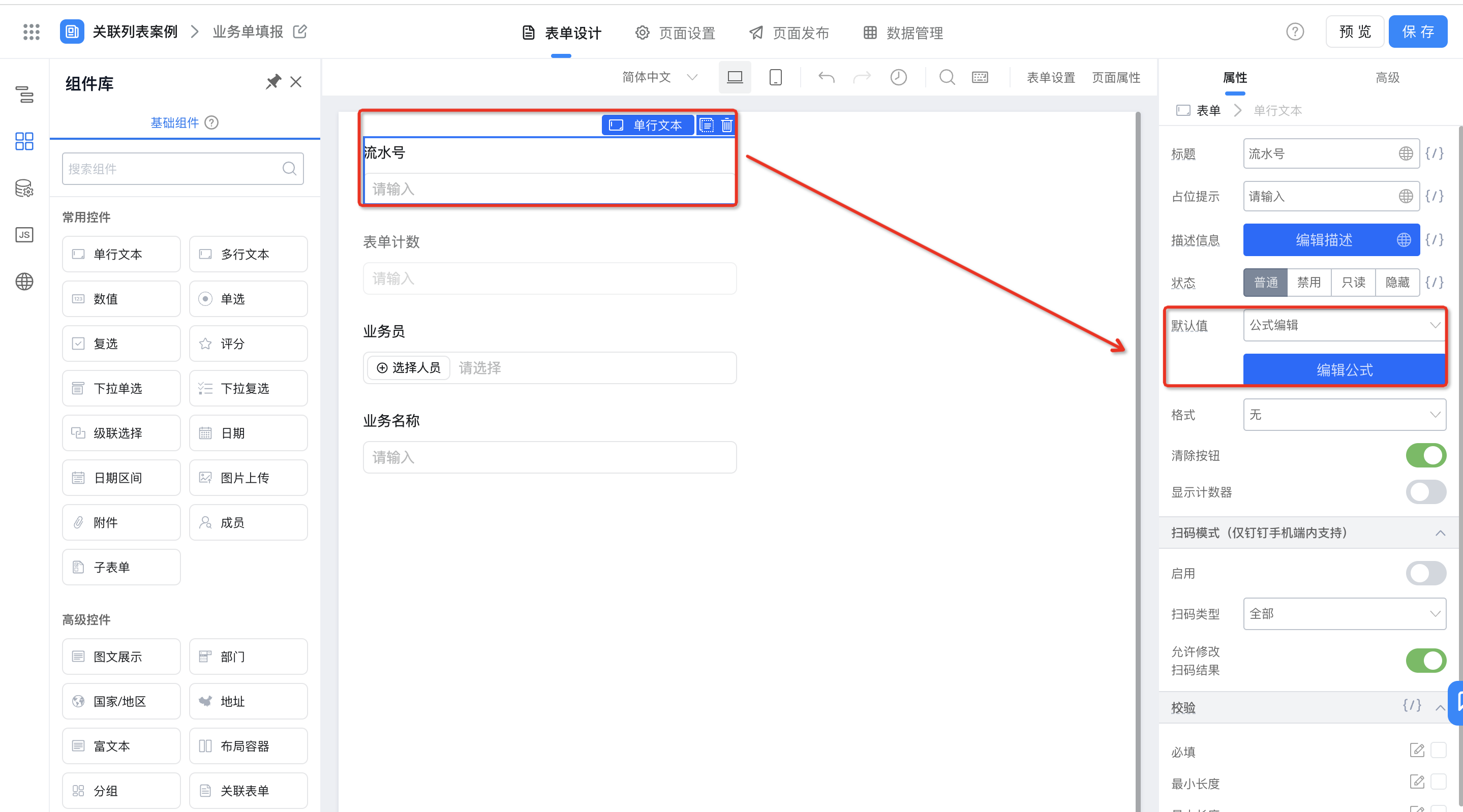The width and height of the screenshot is (1463, 812).
Task: Edit custom rule for 必填 validation
Action: coord(1417,750)
